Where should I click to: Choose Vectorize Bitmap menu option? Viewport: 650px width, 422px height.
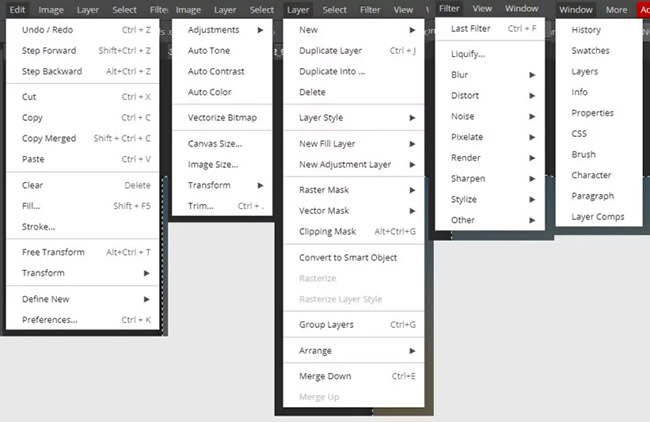[x=222, y=117]
